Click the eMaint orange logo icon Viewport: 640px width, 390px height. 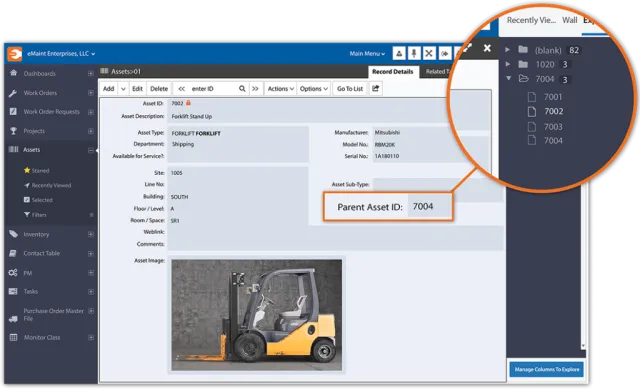14,54
